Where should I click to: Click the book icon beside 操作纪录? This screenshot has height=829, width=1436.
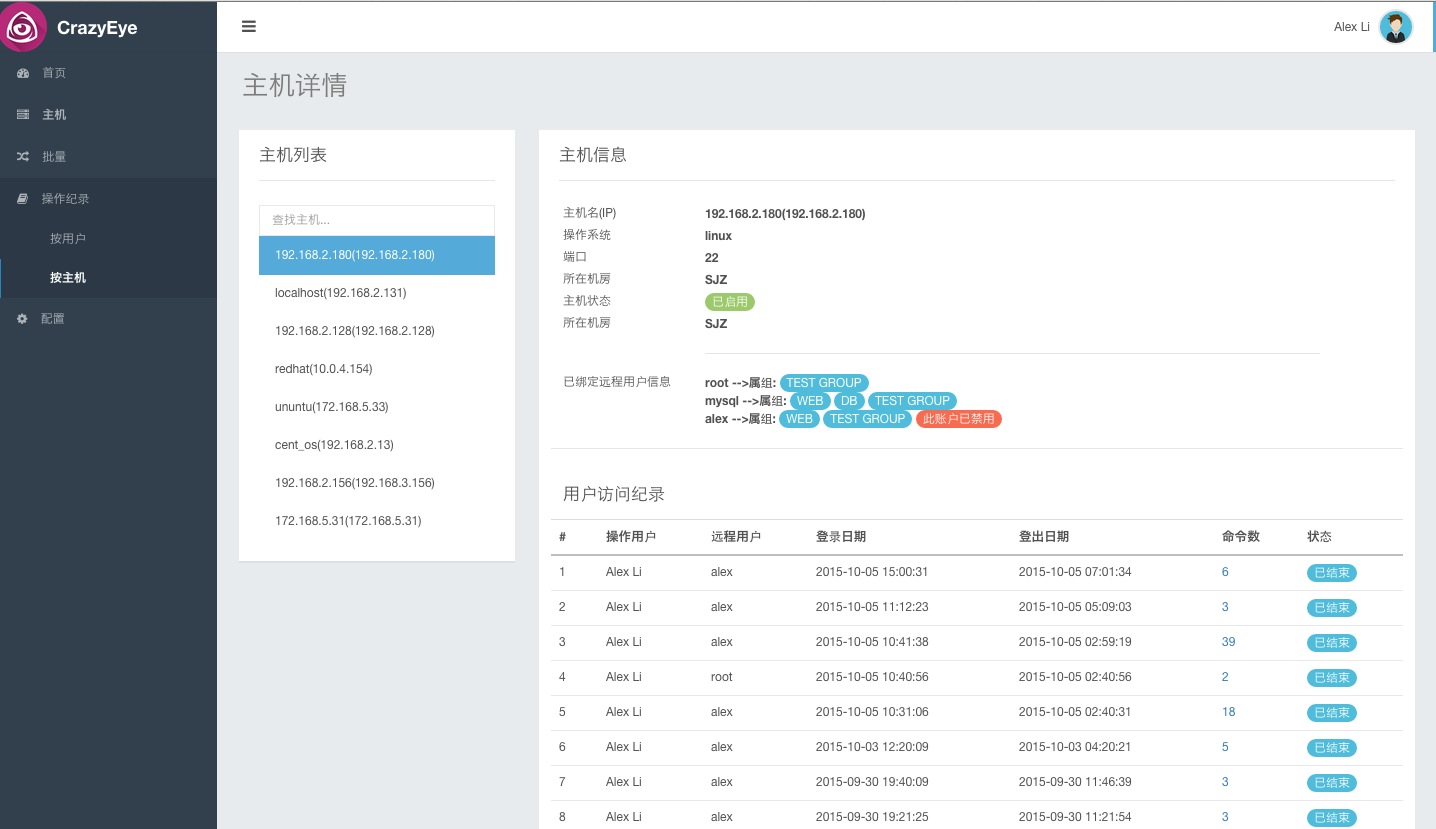(23, 199)
